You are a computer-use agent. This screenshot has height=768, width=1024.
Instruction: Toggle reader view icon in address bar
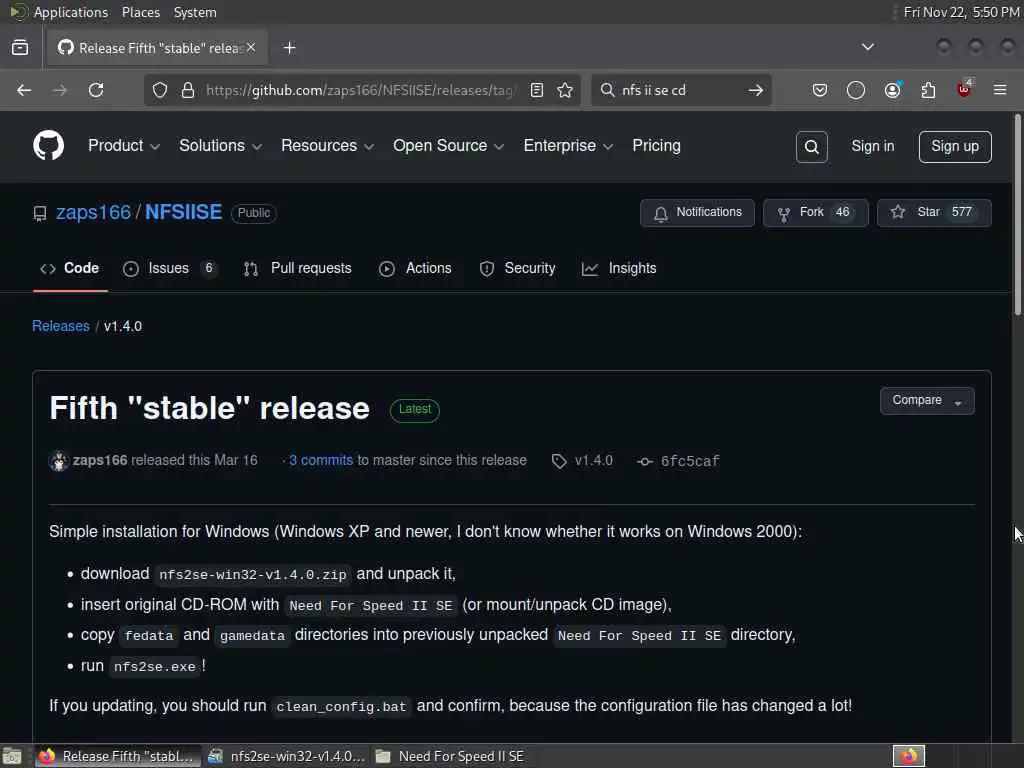click(537, 90)
